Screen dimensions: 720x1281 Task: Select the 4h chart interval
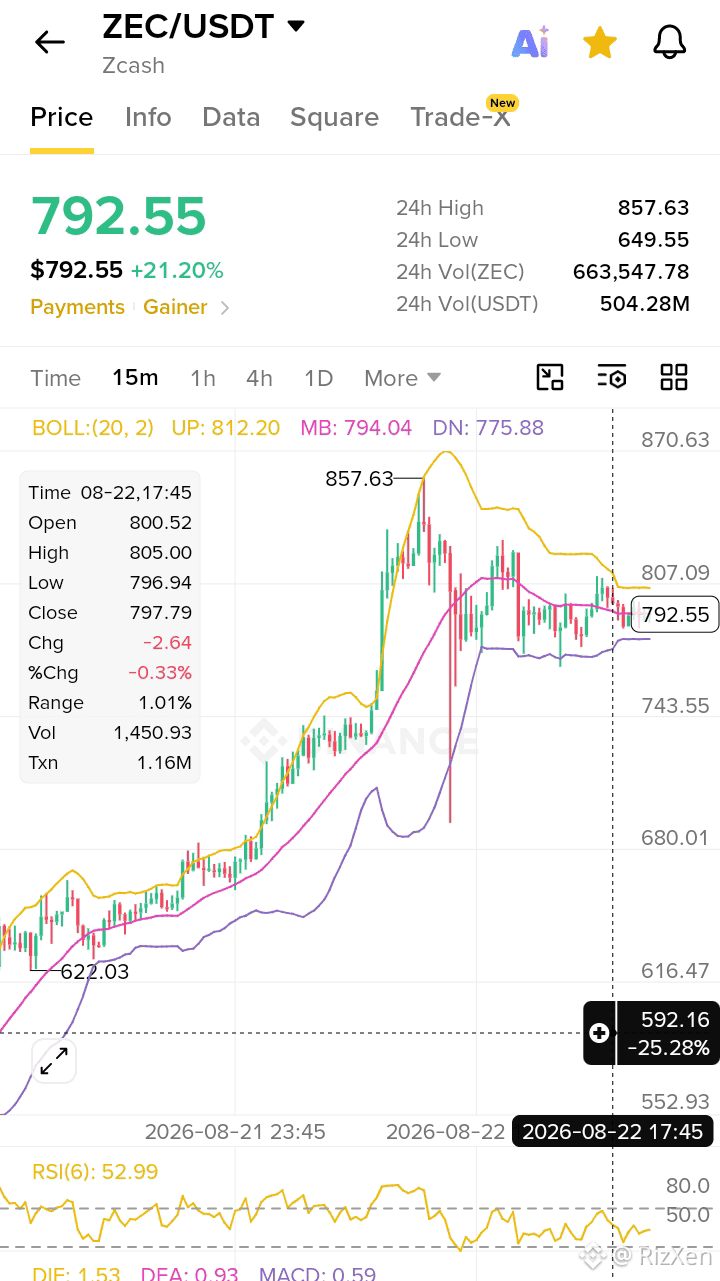point(259,378)
